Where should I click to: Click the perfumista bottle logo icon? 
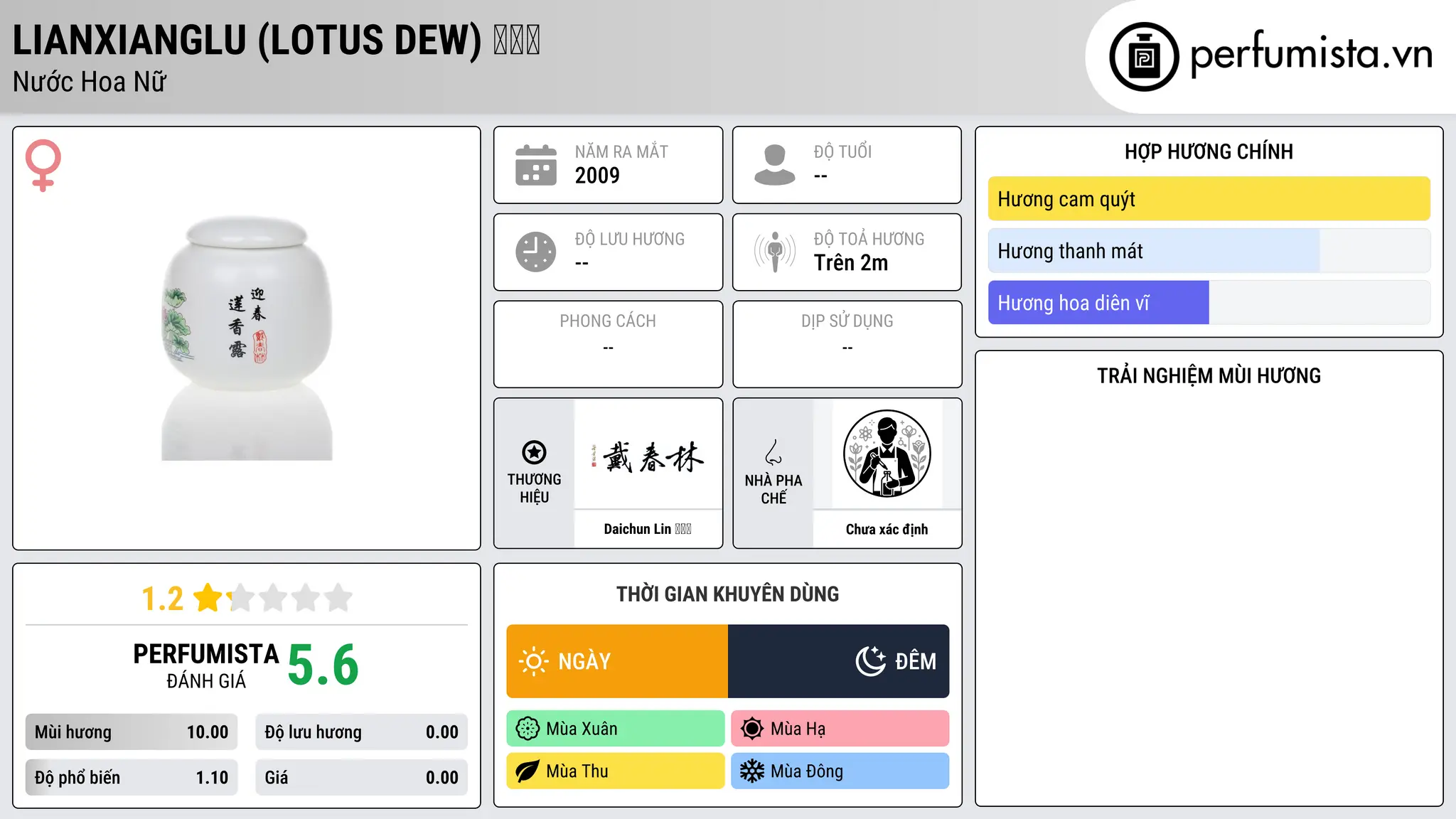(1144, 57)
